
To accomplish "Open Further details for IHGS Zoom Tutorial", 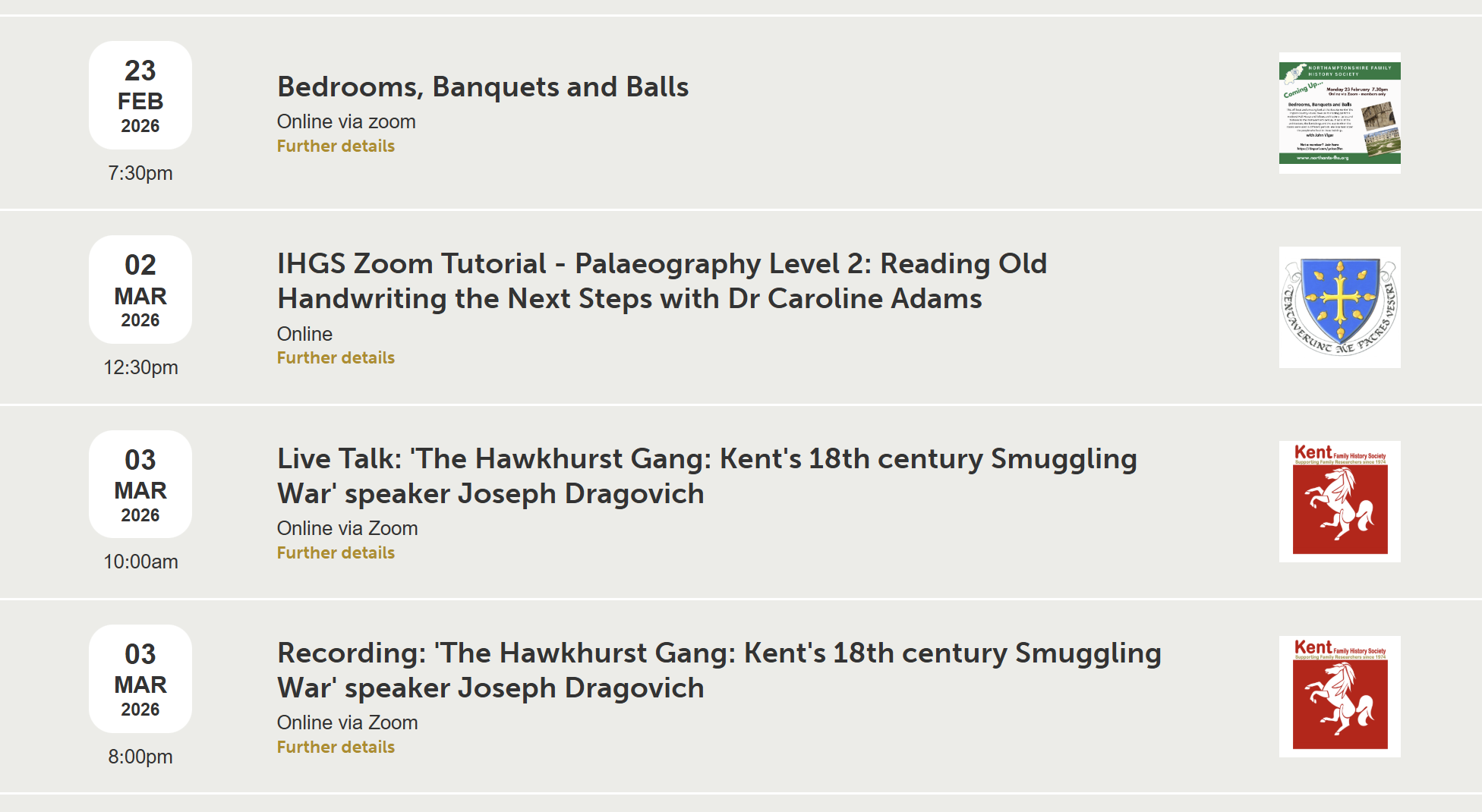I will pyautogui.click(x=336, y=357).
